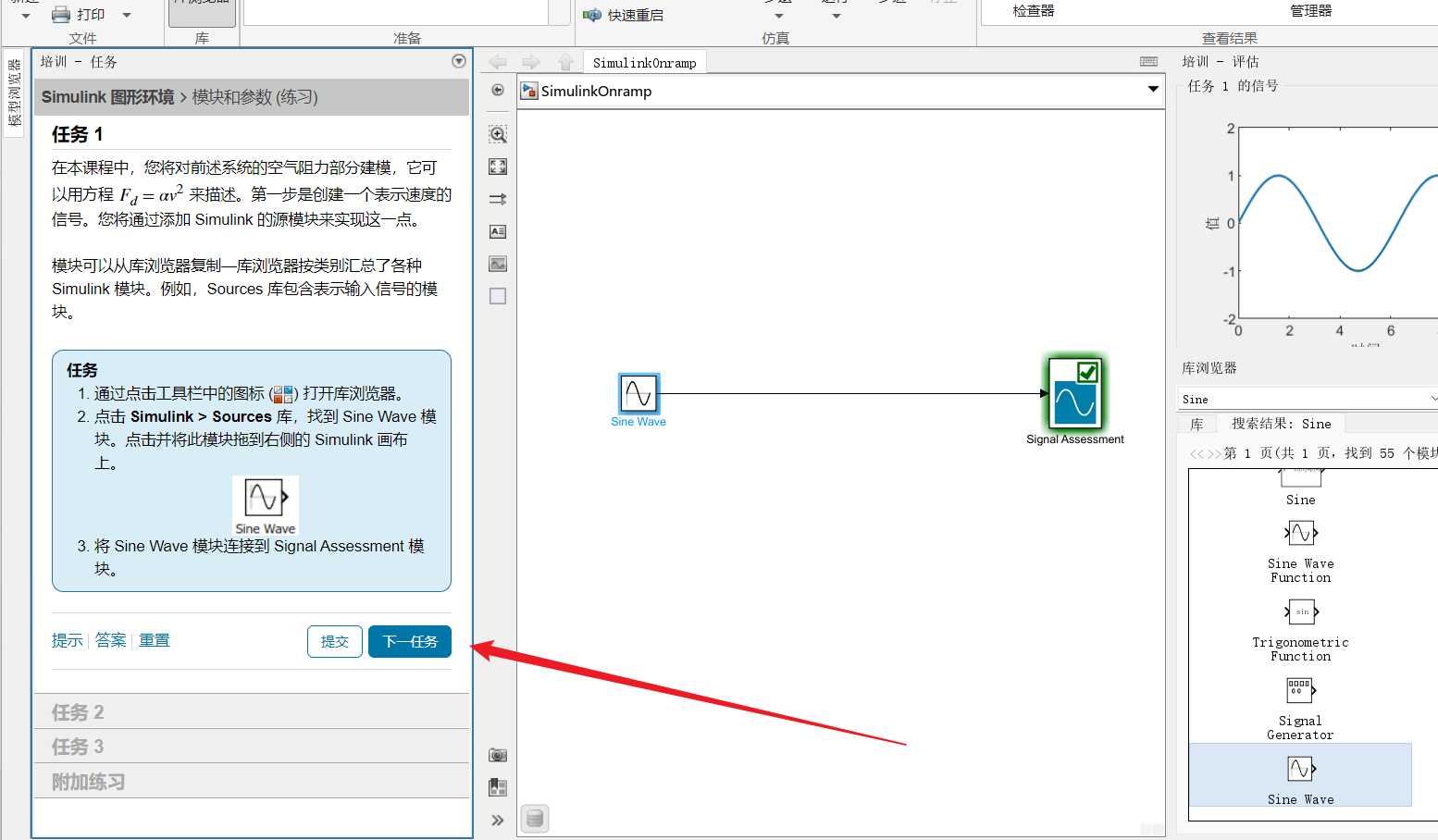
Task: Click the Sine Wave image in task instructions
Action: 266,506
